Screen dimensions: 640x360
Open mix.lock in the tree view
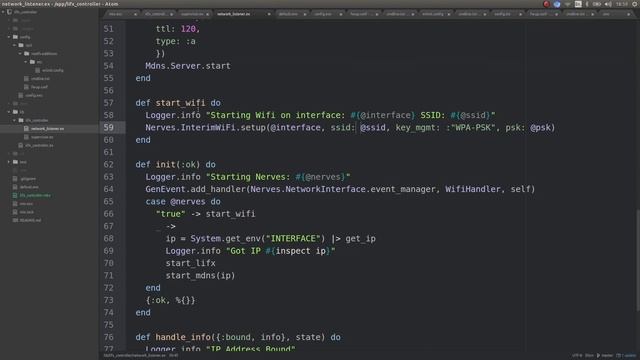click(x=27, y=212)
